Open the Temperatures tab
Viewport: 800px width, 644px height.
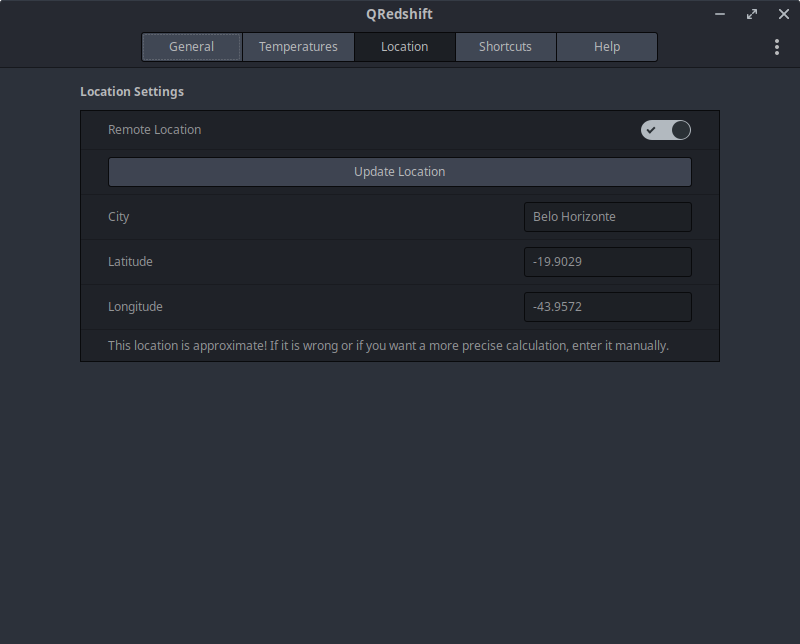click(298, 47)
